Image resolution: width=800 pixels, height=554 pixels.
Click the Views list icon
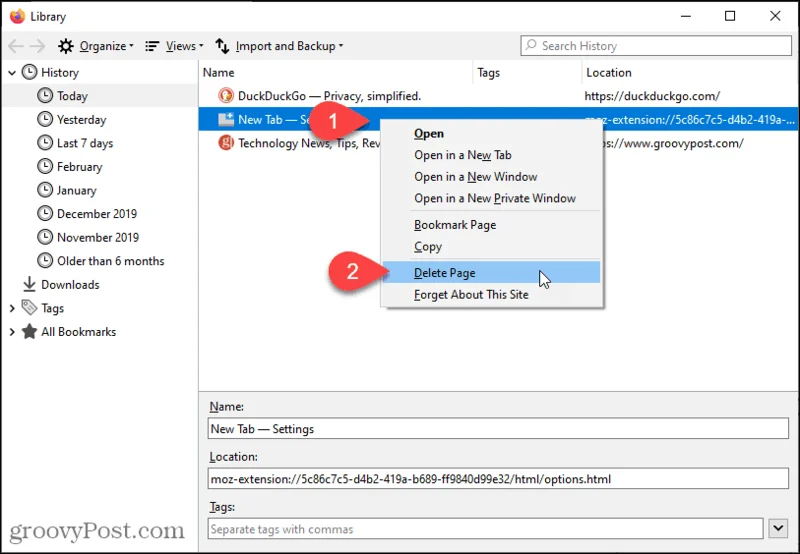152,46
